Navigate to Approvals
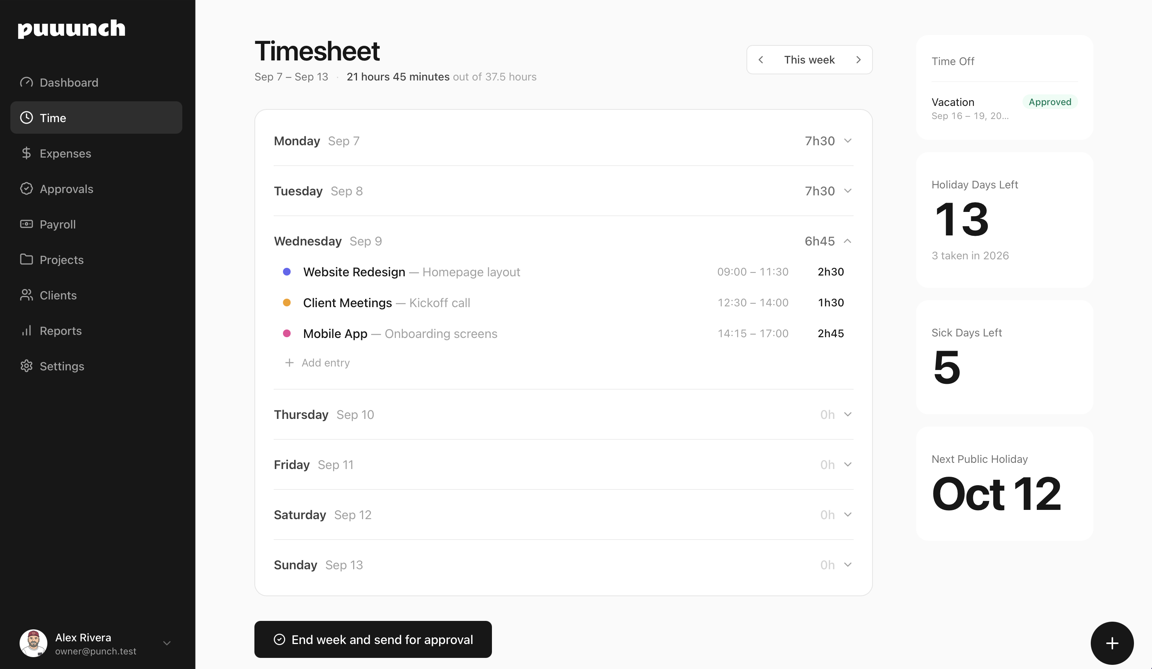The width and height of the screenshot is (1152, 669). pyautogui.click(x=96, y=189)
